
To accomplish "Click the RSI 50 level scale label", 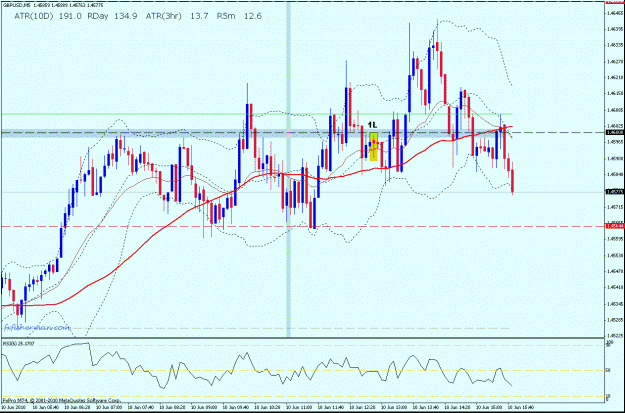I will tap(609, 371).
